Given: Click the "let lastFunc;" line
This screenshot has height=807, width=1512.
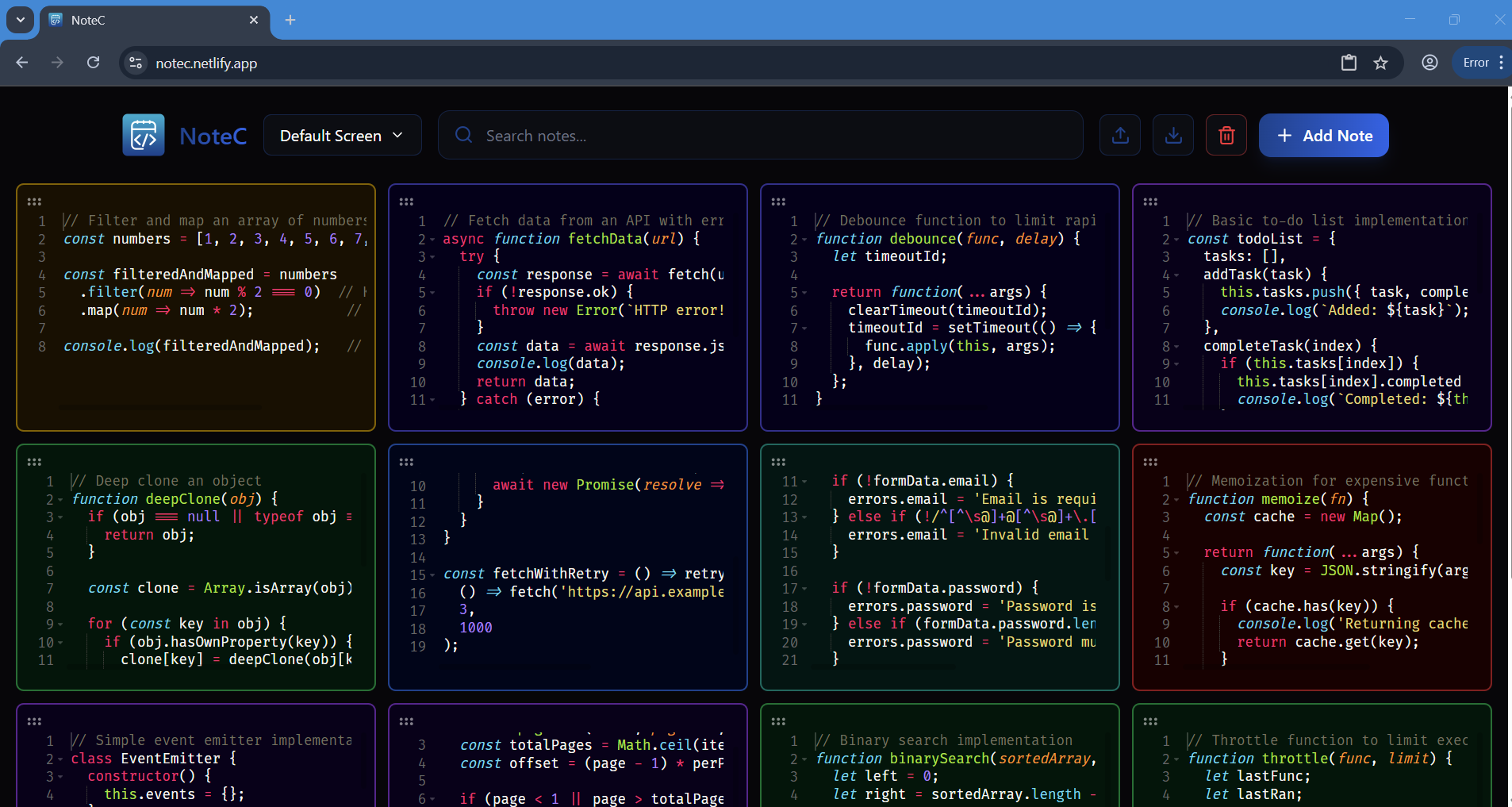Looking at the screenshot, I should coord(1257,776).
